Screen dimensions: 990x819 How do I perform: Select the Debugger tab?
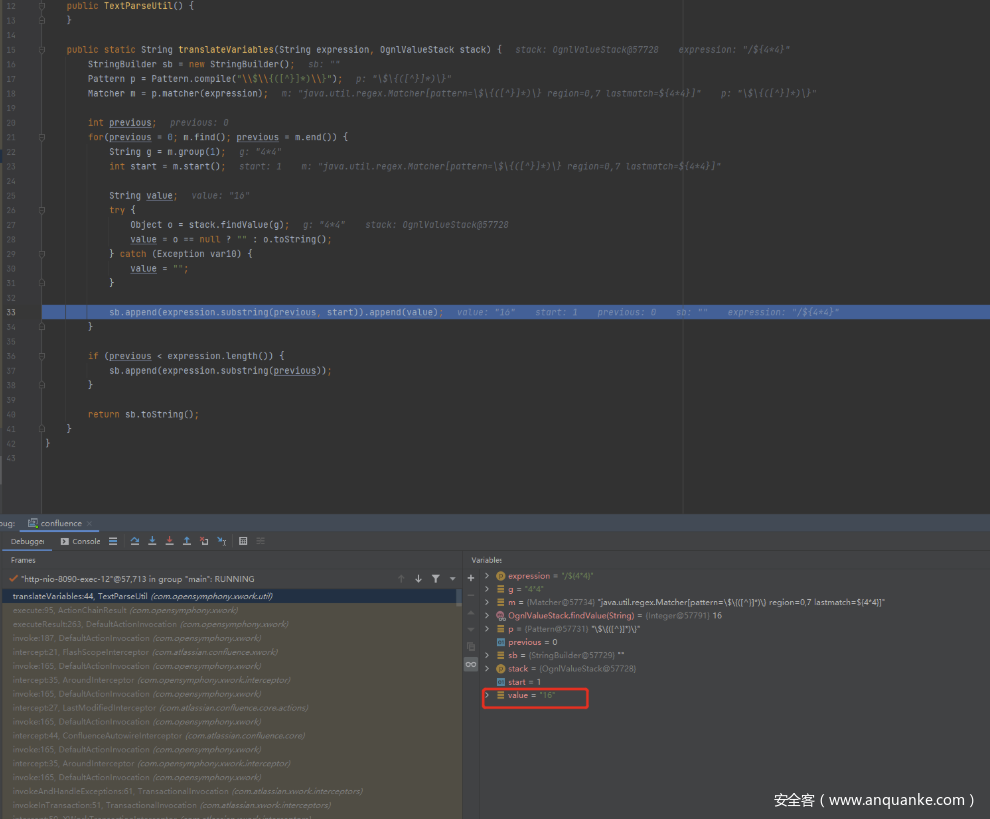pyautogui.click(x=28, y=541)
